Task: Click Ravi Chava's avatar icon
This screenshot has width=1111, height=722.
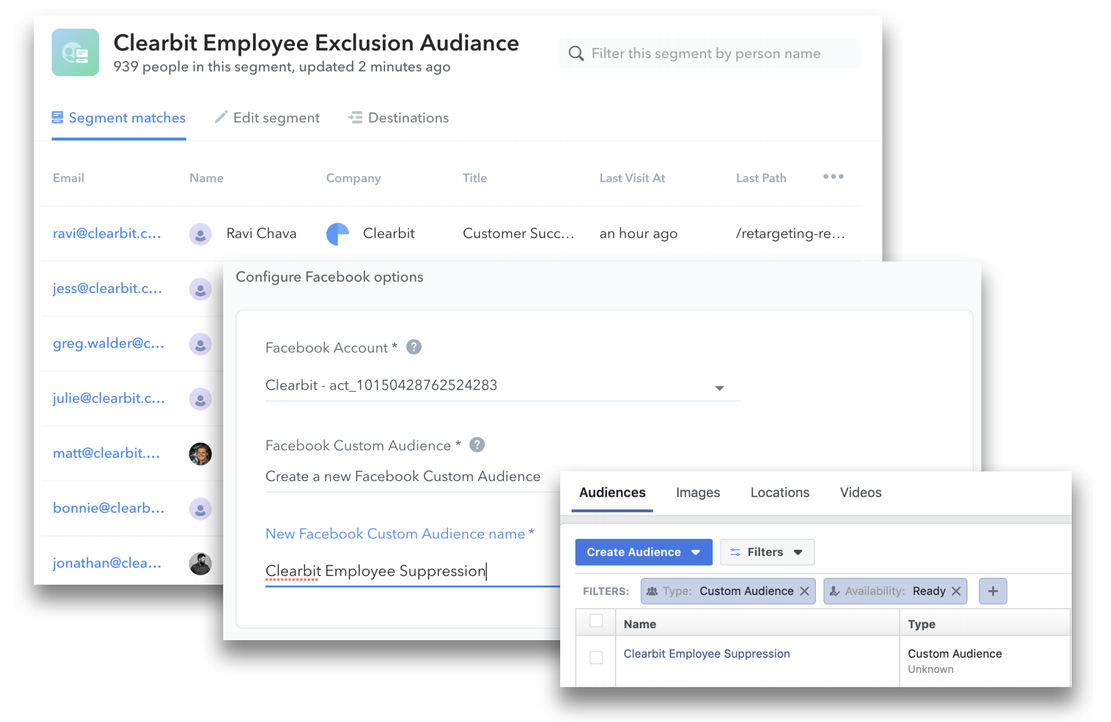Action: (x=201, y=234)
